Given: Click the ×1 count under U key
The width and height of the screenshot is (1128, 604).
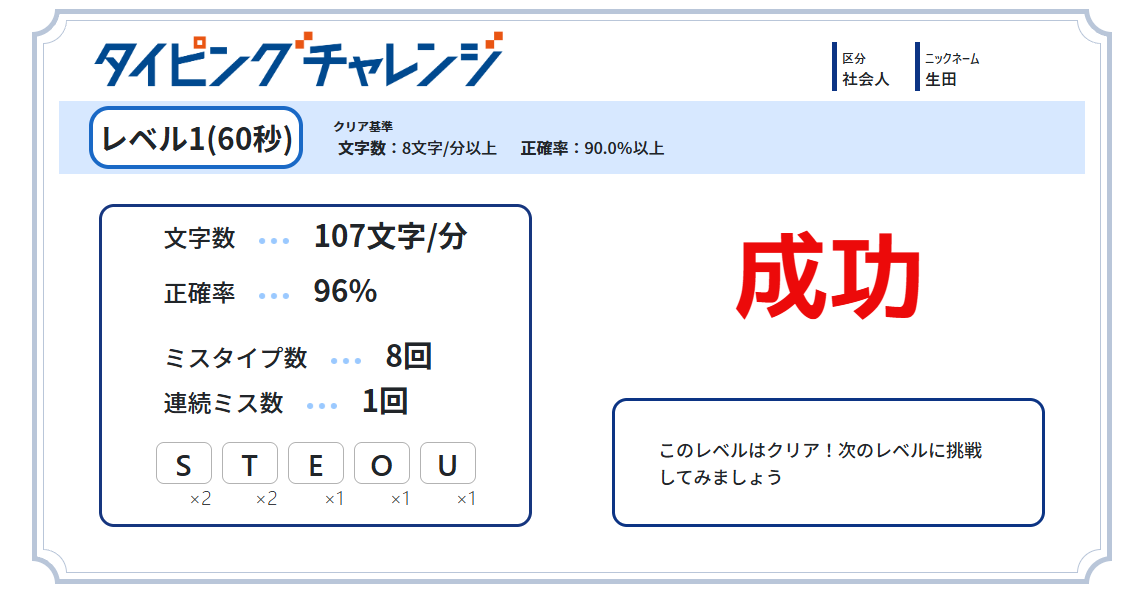Looking at the screenshot, I should pyautogui.click(x=466, y=499).
